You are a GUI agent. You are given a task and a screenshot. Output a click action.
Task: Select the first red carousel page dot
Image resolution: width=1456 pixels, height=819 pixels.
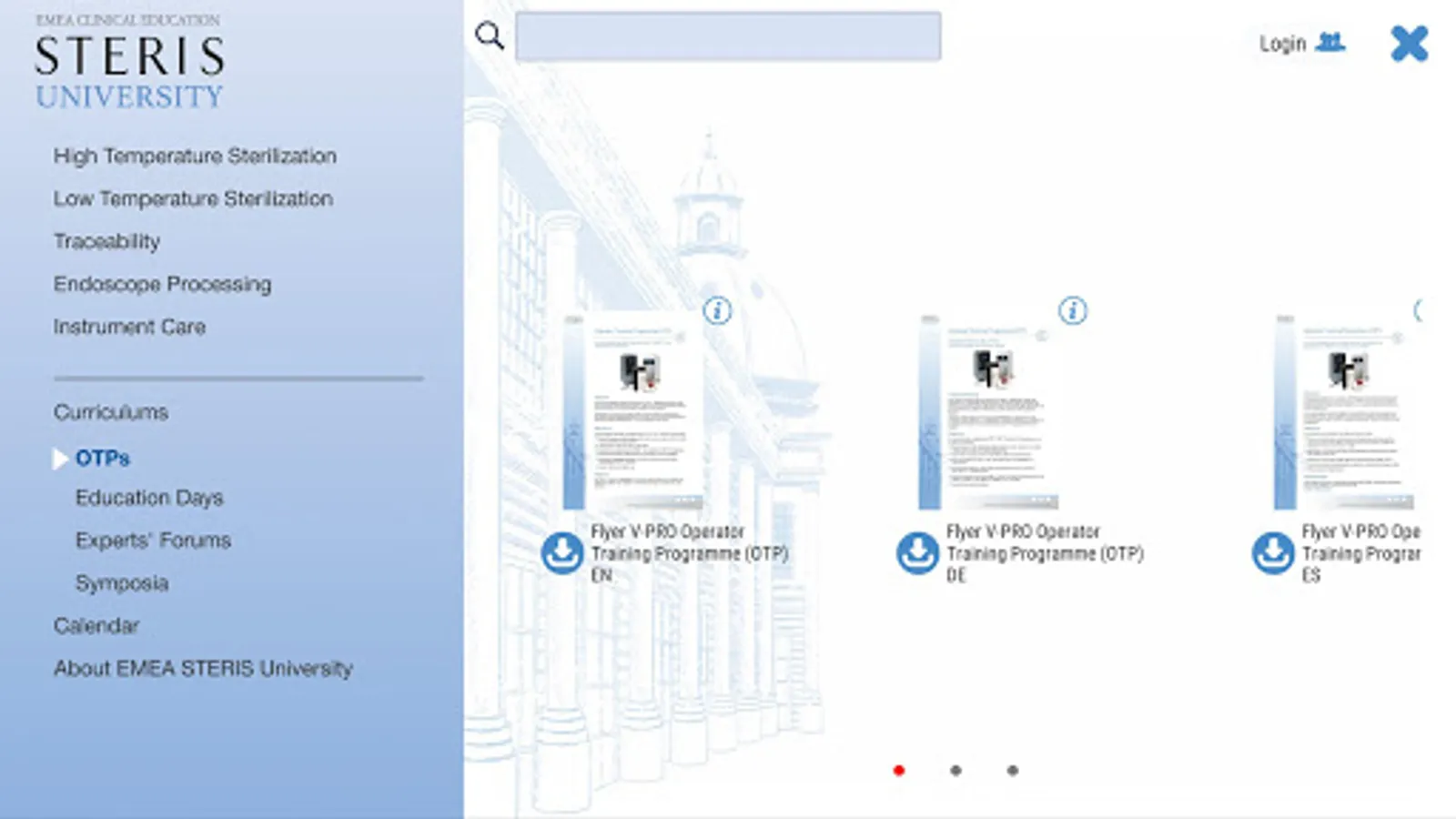pyautogui.click(x=899, y=771)
